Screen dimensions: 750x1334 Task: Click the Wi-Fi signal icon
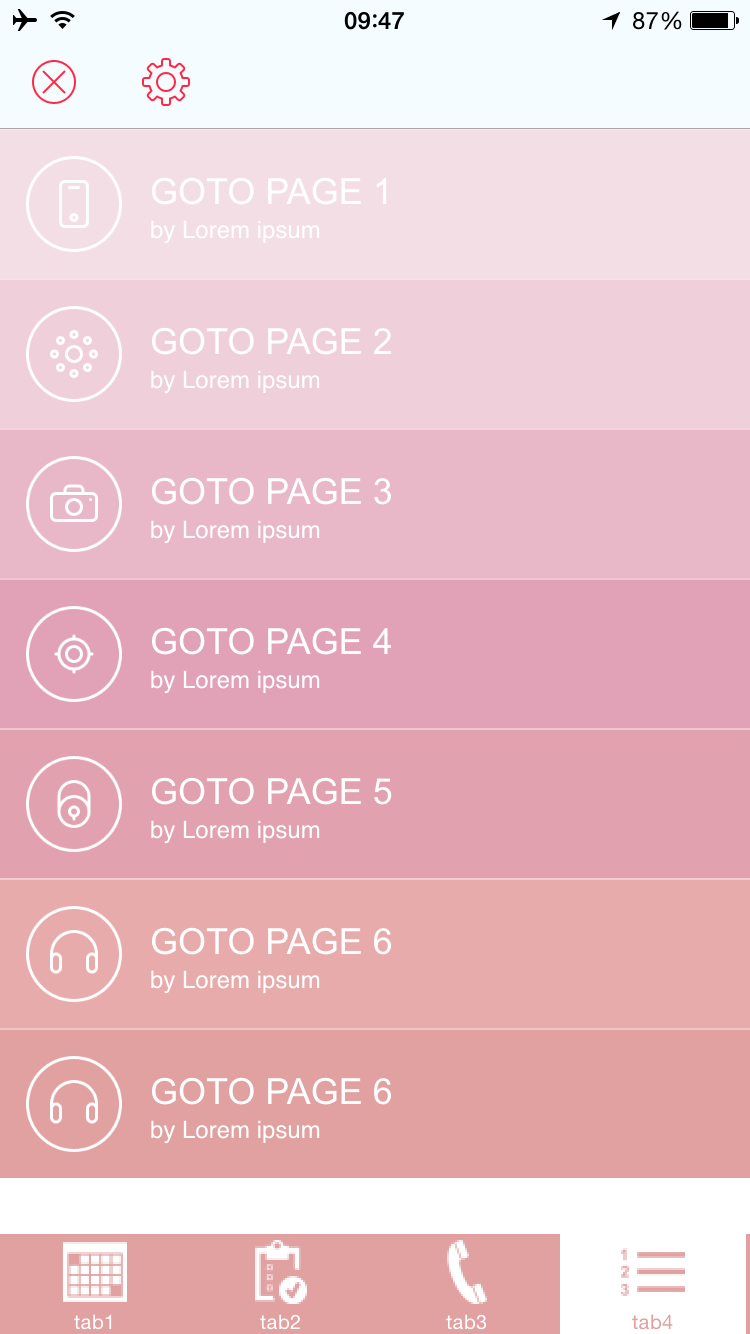click(62, 20)
